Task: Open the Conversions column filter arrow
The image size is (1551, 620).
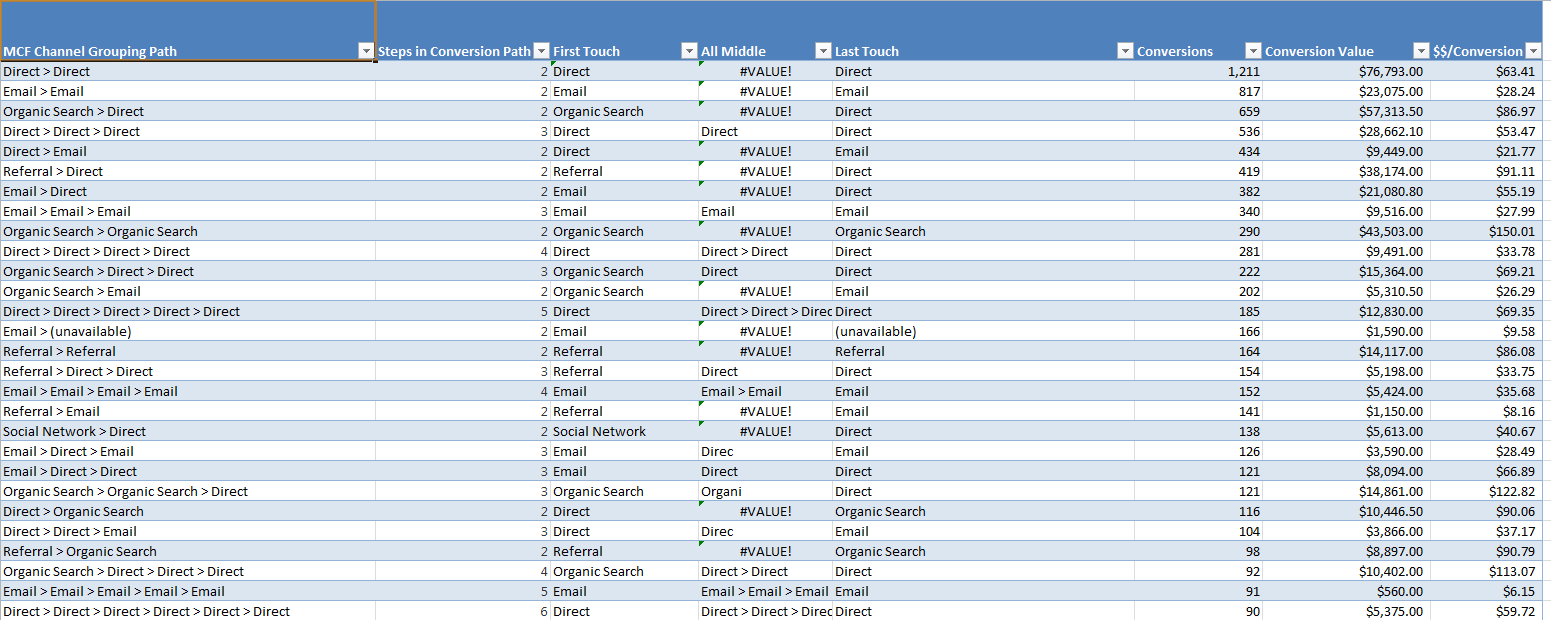Action: 1253,51
